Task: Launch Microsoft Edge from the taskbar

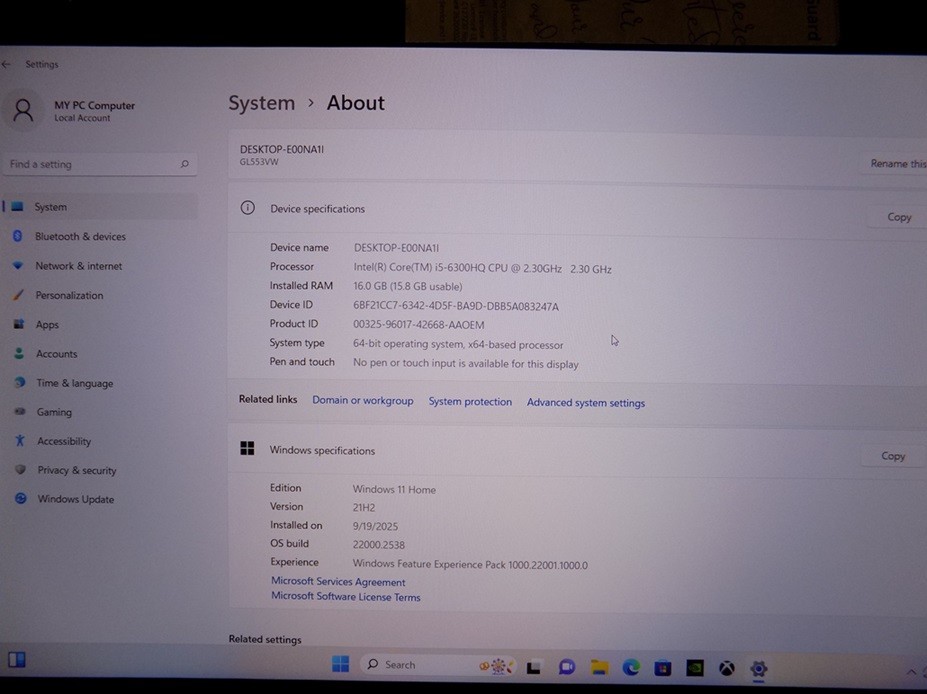Action: [631, 668]
